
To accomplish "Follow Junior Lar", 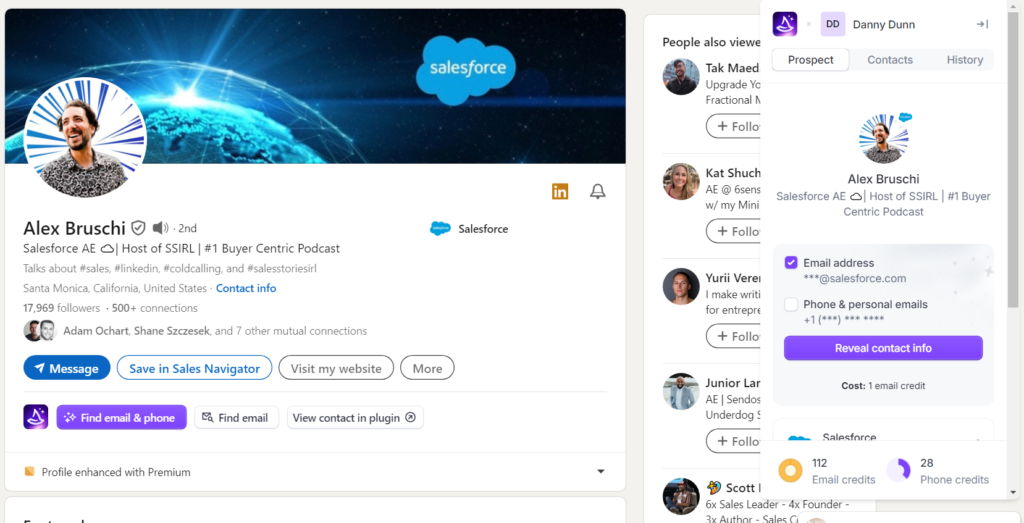I will click(734, 441).
